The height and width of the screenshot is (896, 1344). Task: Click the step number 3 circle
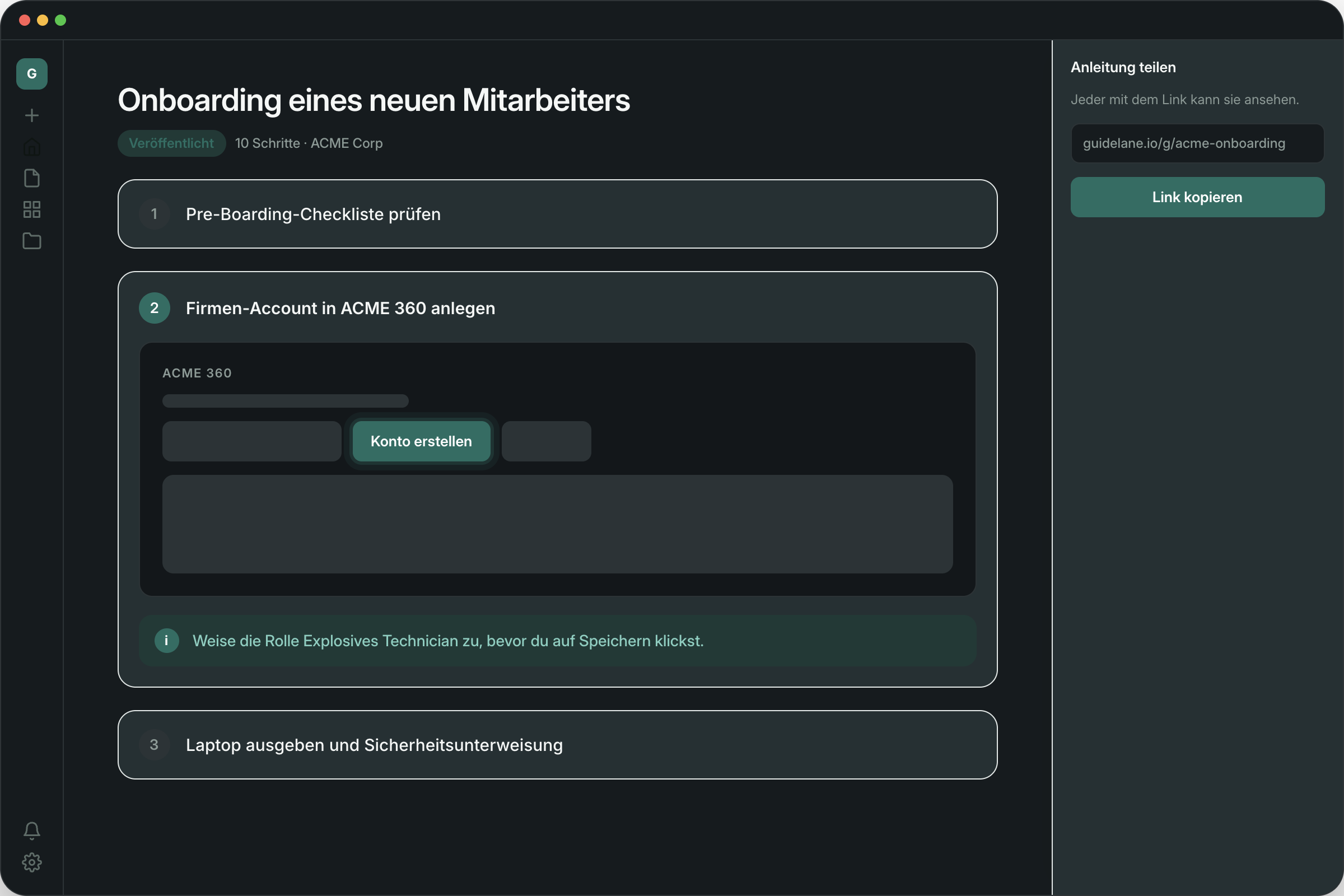pos(155,745)
